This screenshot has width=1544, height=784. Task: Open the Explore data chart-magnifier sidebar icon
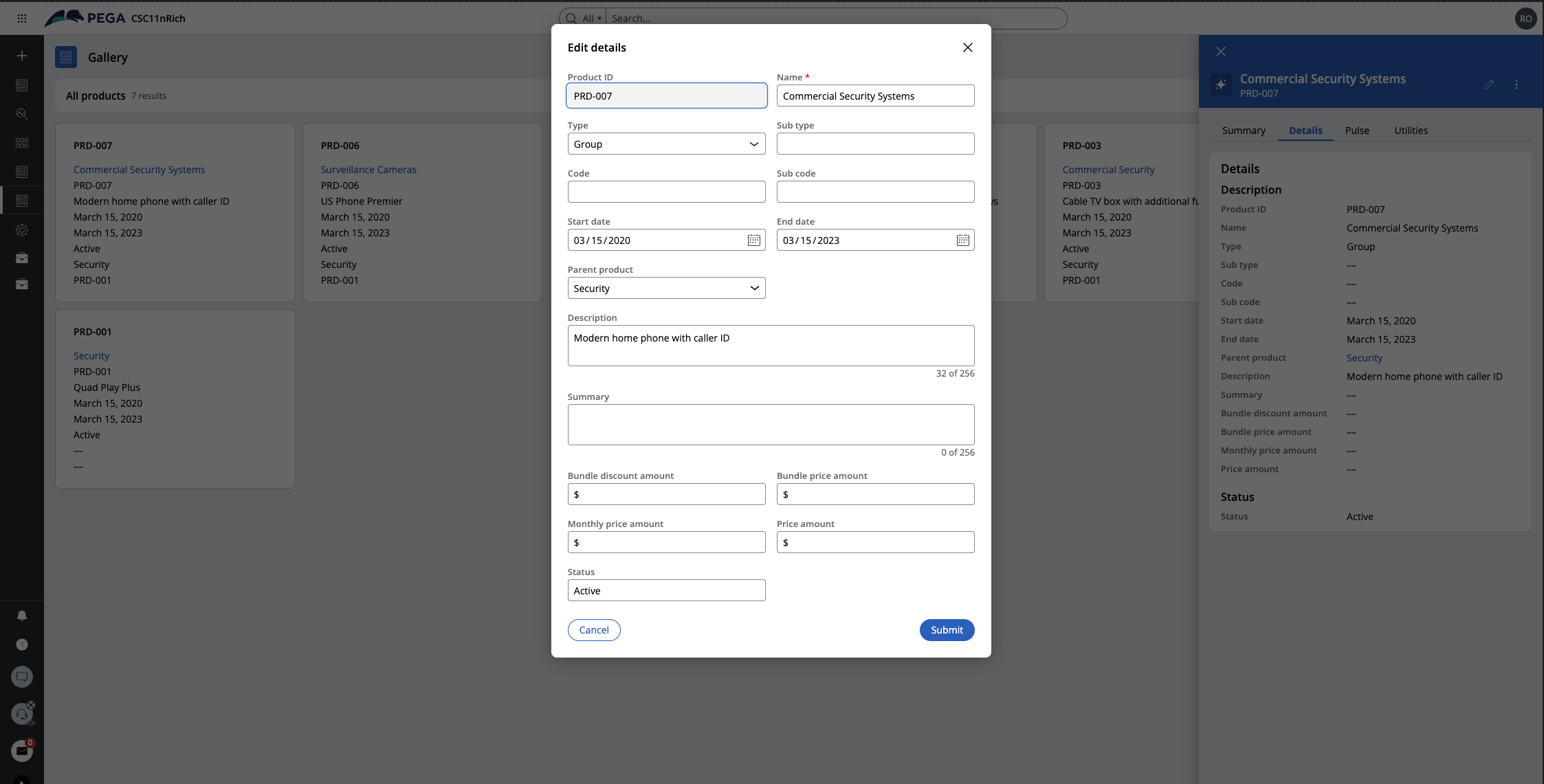pyautogui.click(x=22, y=114)
